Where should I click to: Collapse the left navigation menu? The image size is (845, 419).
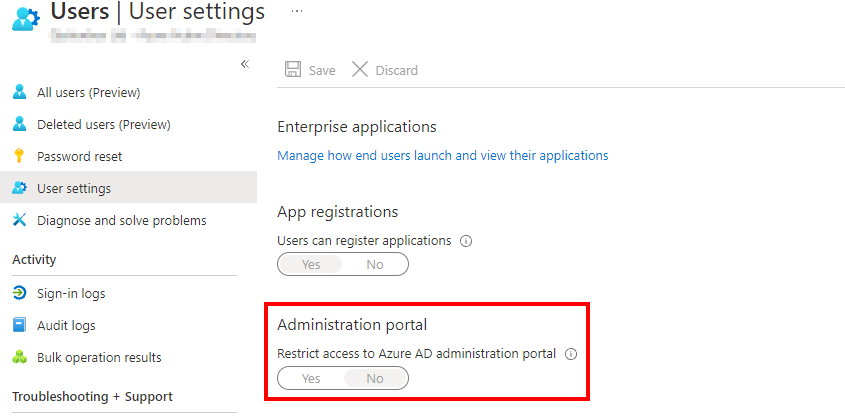244,64
